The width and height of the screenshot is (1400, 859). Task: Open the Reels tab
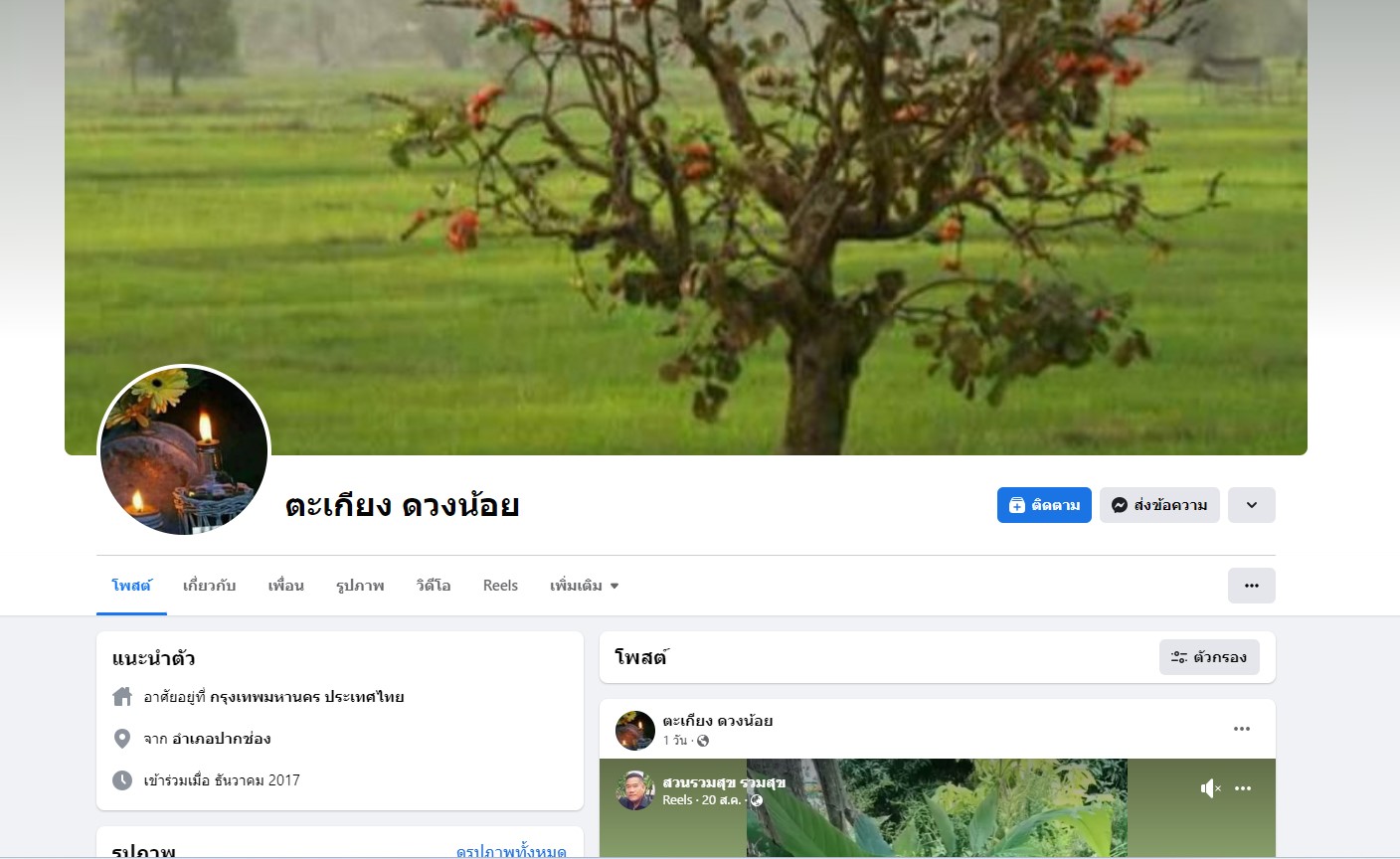[x=500, y=586]
